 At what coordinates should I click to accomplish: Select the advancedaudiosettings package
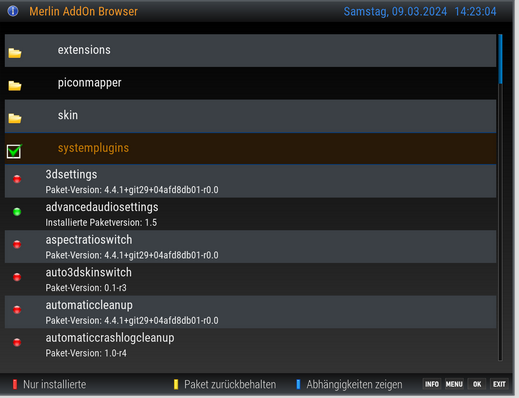(250, 214)
